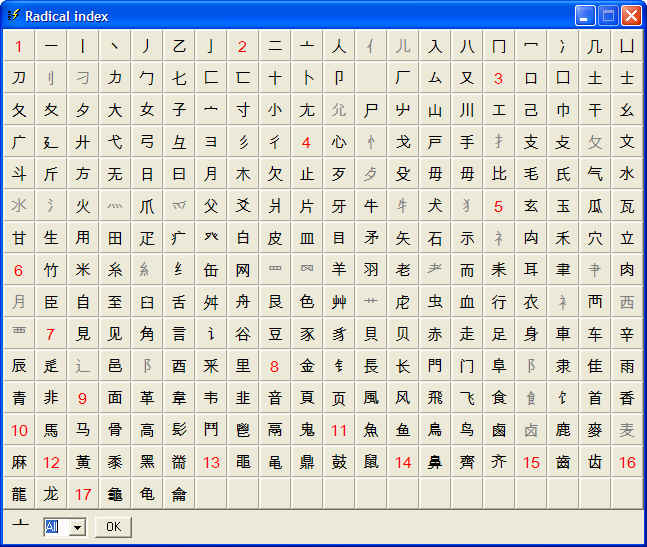The image size is (647, 547).
Task: Select the traditional radical 門 (gate)
Action: [435, 366]
